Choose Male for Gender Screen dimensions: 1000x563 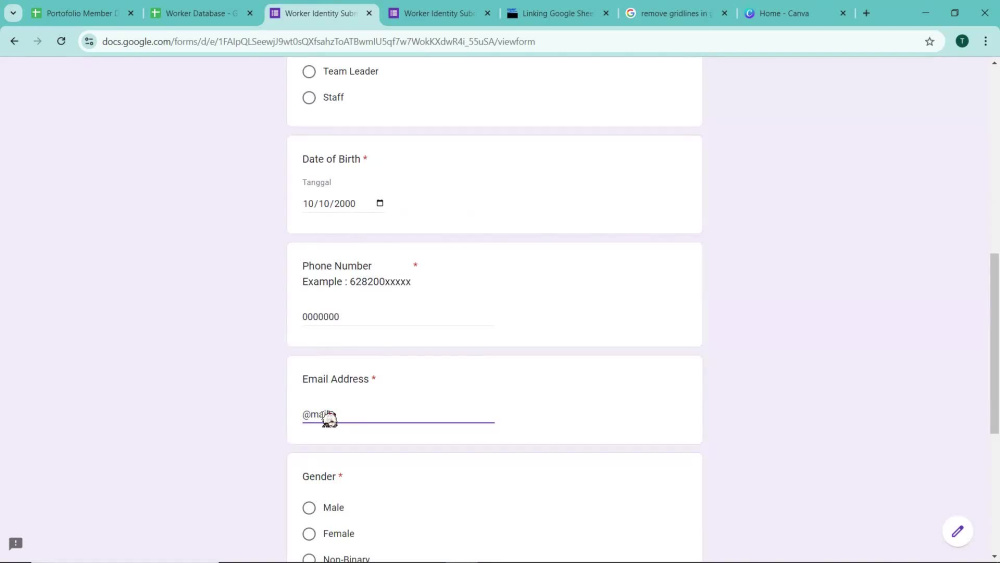[x=309, y=508]
